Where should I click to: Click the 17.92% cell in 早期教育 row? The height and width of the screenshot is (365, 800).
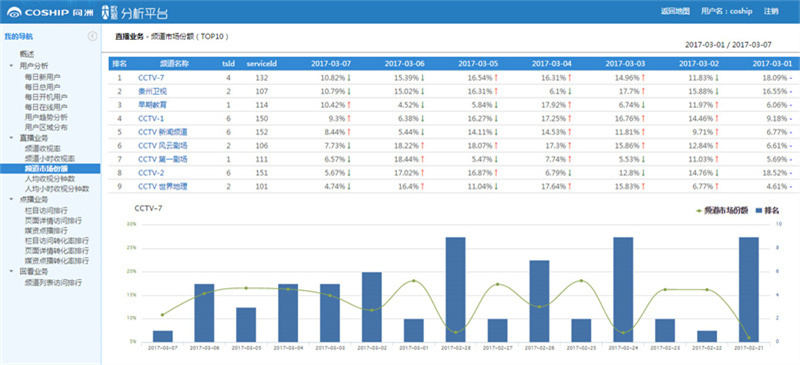pos(557,105)
